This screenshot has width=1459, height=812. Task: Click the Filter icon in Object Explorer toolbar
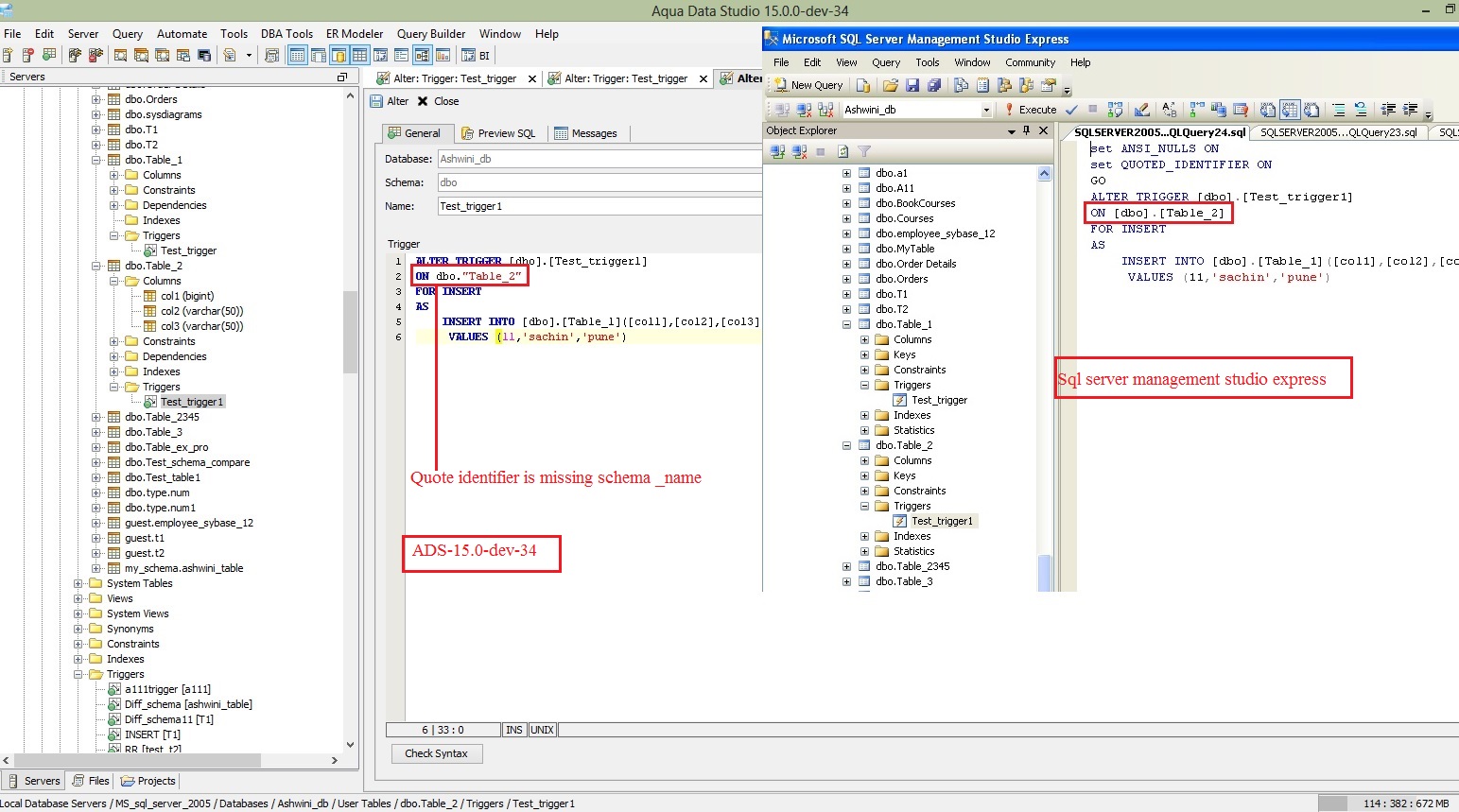[x=863, y=151]
